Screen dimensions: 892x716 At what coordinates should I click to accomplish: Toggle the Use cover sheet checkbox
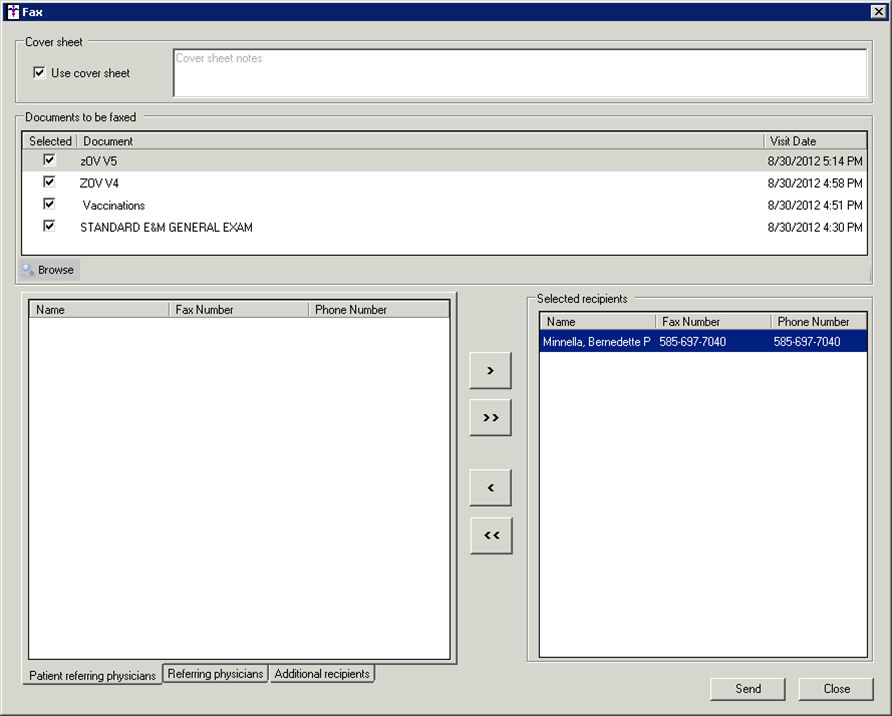click(x=39, y=73)
